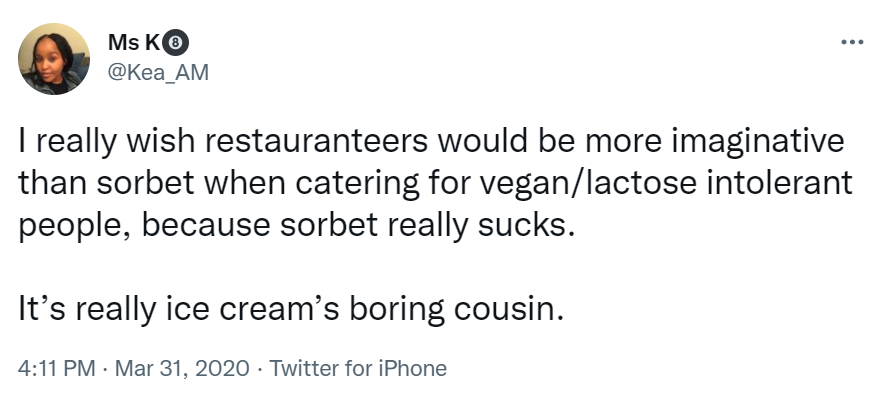The width and height of the screenshot is (890, 401).
Task: Click the word because in the tweet
Action: pos(206,225)
